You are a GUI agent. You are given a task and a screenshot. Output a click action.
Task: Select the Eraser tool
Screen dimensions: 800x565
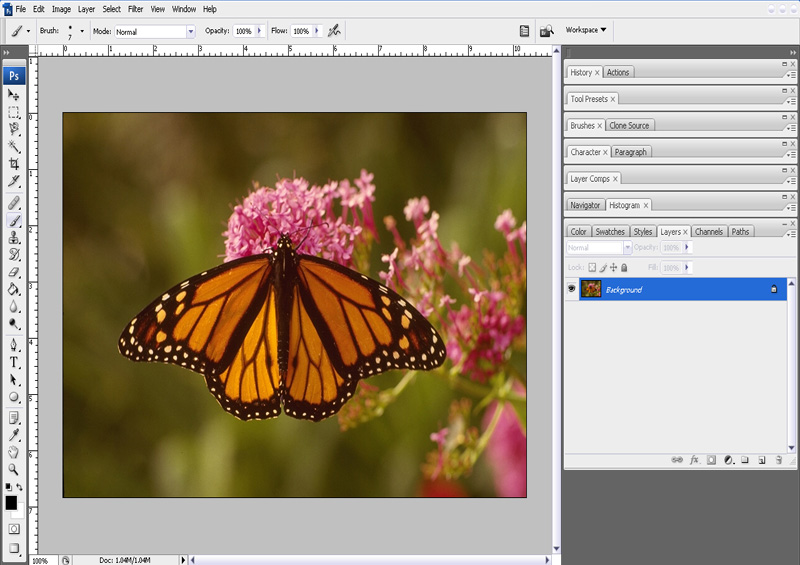point(14,272)
